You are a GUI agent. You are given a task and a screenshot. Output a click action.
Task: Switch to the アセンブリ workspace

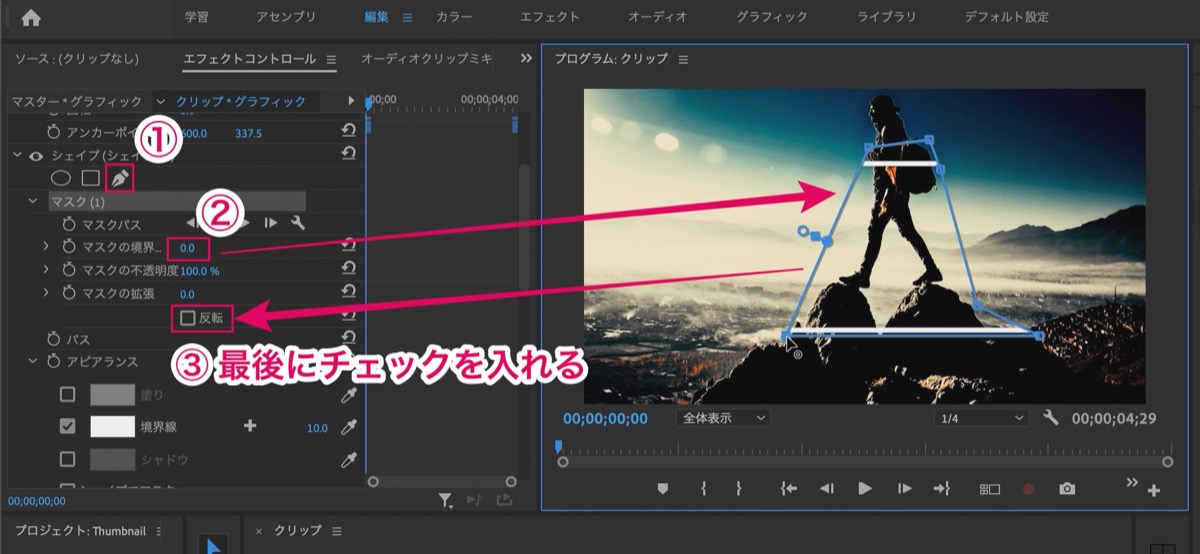pos(286,17)
